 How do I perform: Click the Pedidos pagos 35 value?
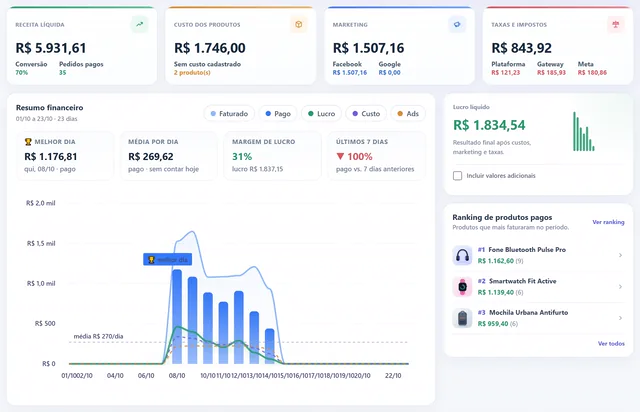(x=62, y=73)
